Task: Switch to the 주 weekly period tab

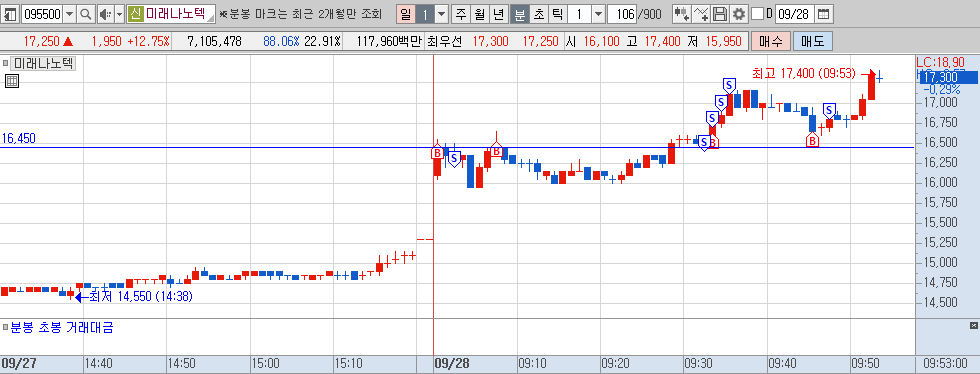Action: coord(461,14)
